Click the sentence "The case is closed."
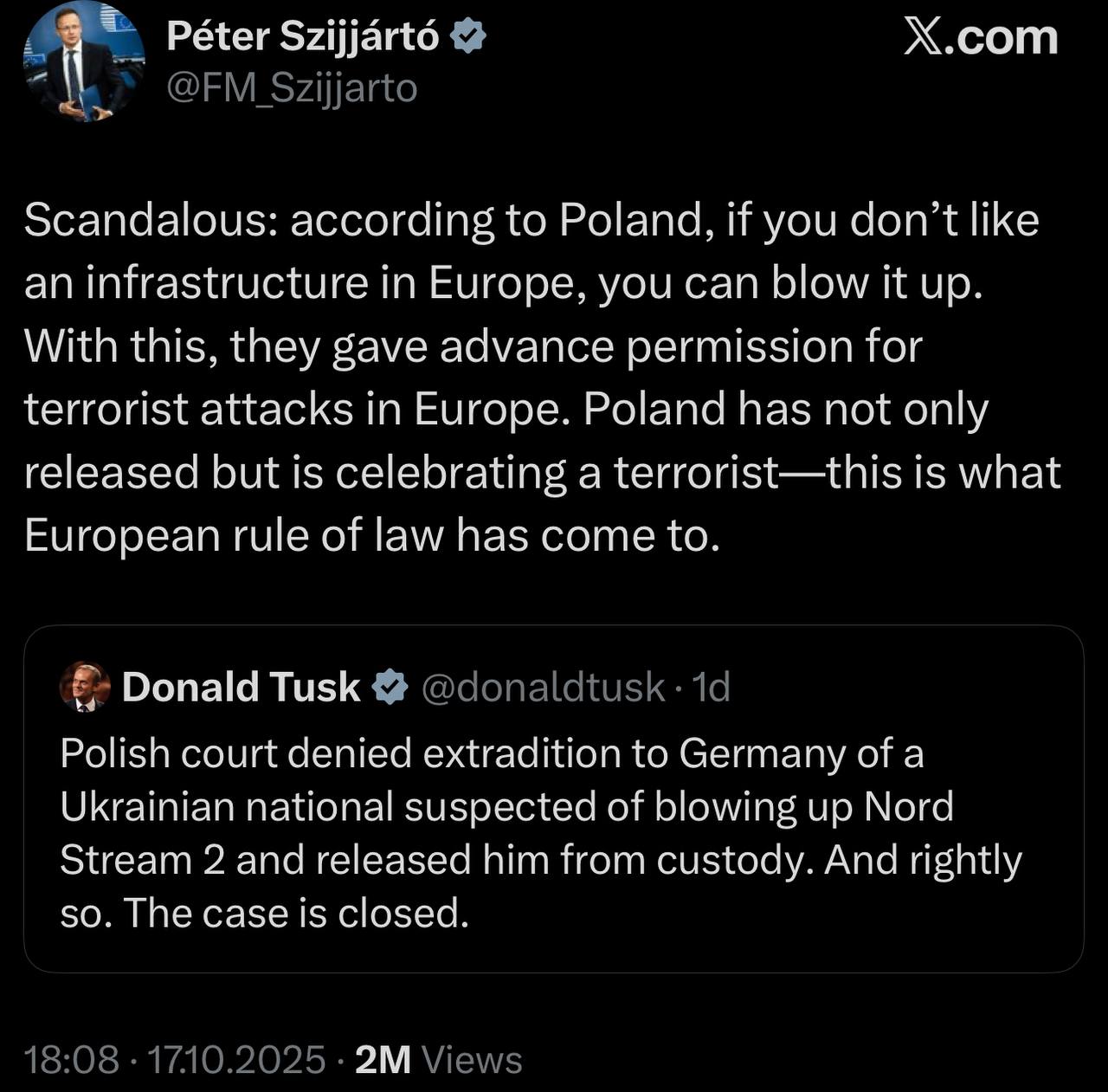 [296, 913]
